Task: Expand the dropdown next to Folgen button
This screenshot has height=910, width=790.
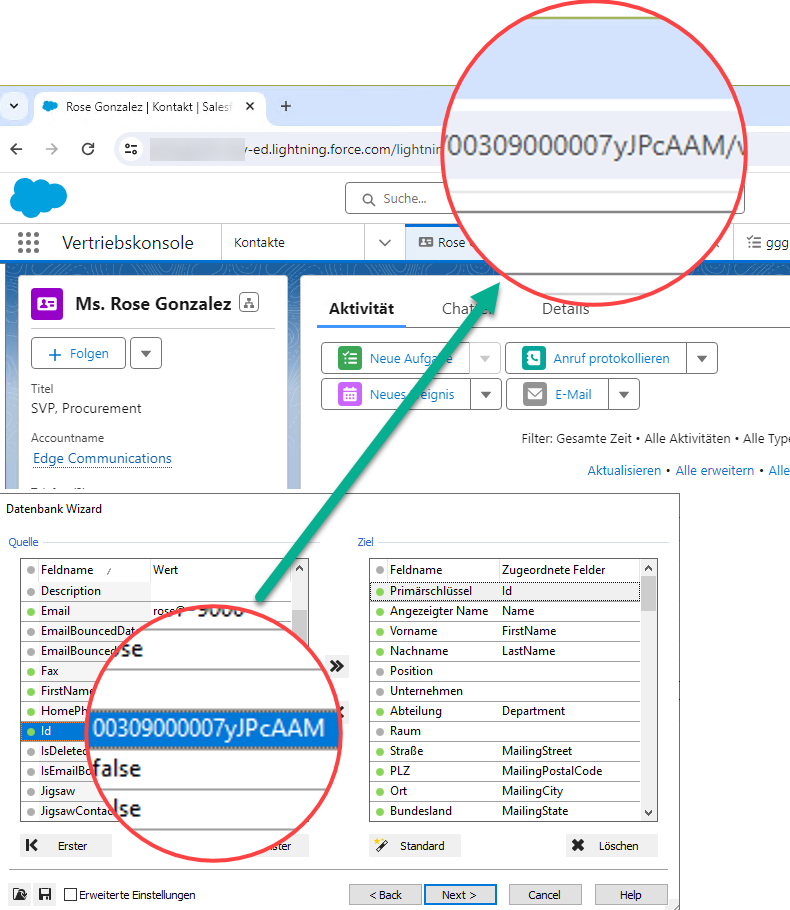Action: tap(146, 354)
